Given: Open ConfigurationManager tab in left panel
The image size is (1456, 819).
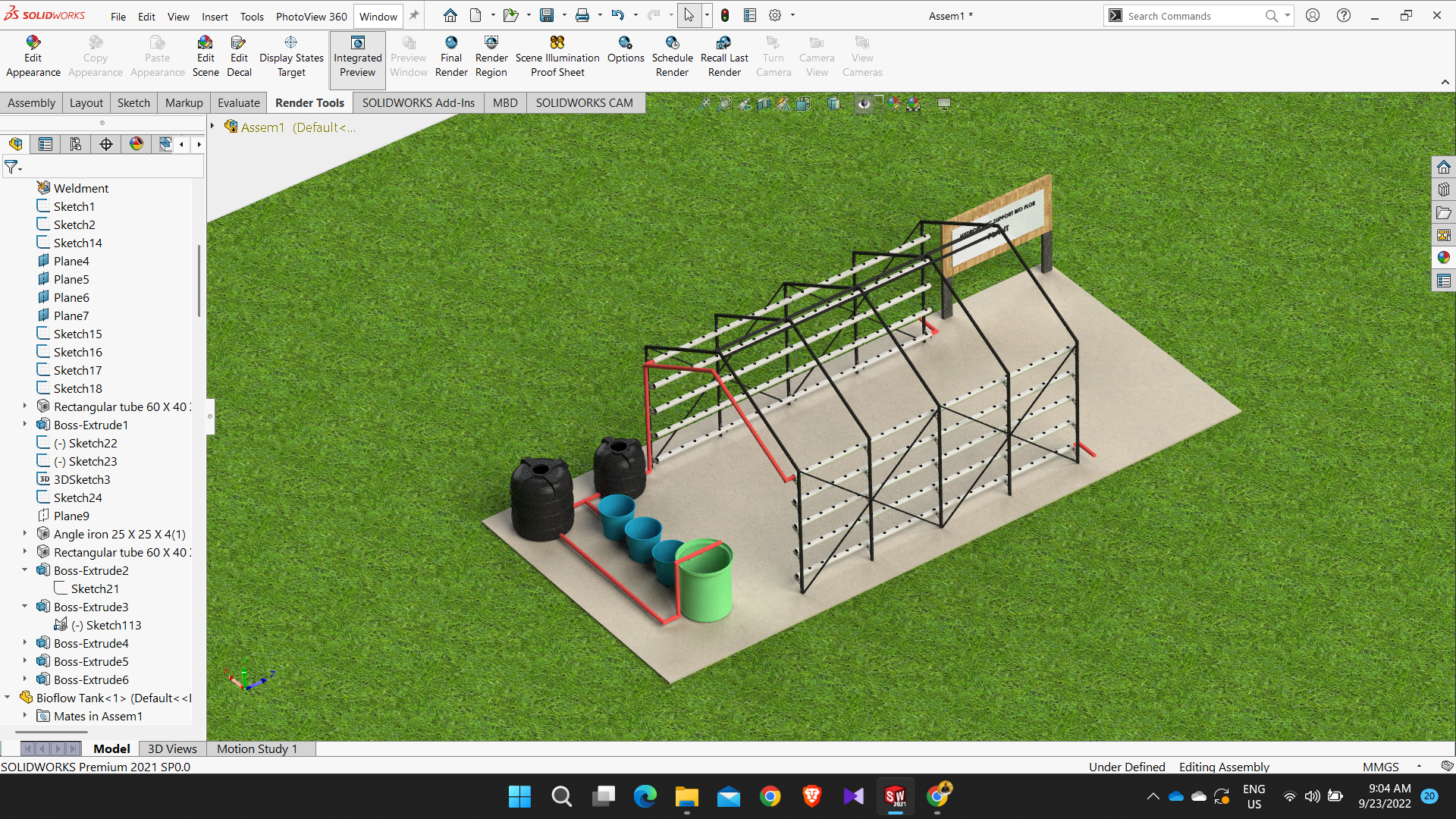Looking at the screenshot, I should pos(76,144).
